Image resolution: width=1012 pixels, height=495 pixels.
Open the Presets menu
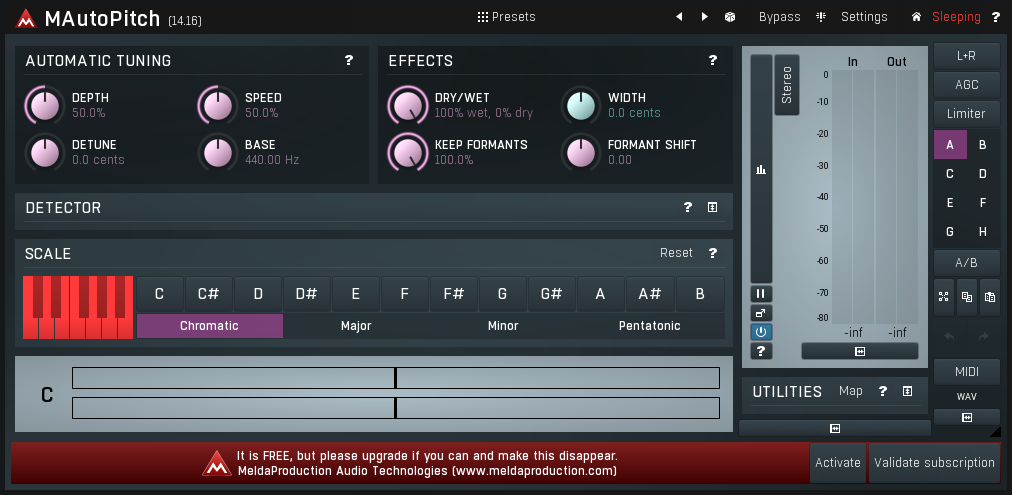506,17
